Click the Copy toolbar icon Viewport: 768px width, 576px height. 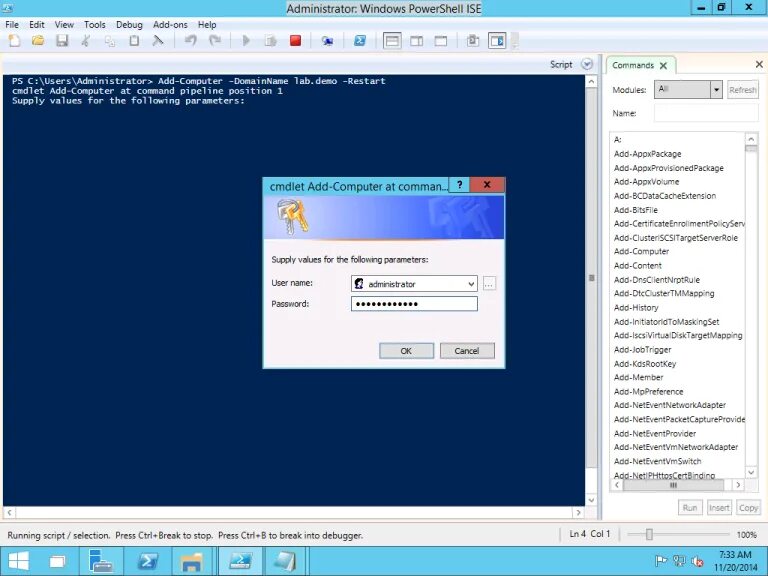click(x=110, y=41)
